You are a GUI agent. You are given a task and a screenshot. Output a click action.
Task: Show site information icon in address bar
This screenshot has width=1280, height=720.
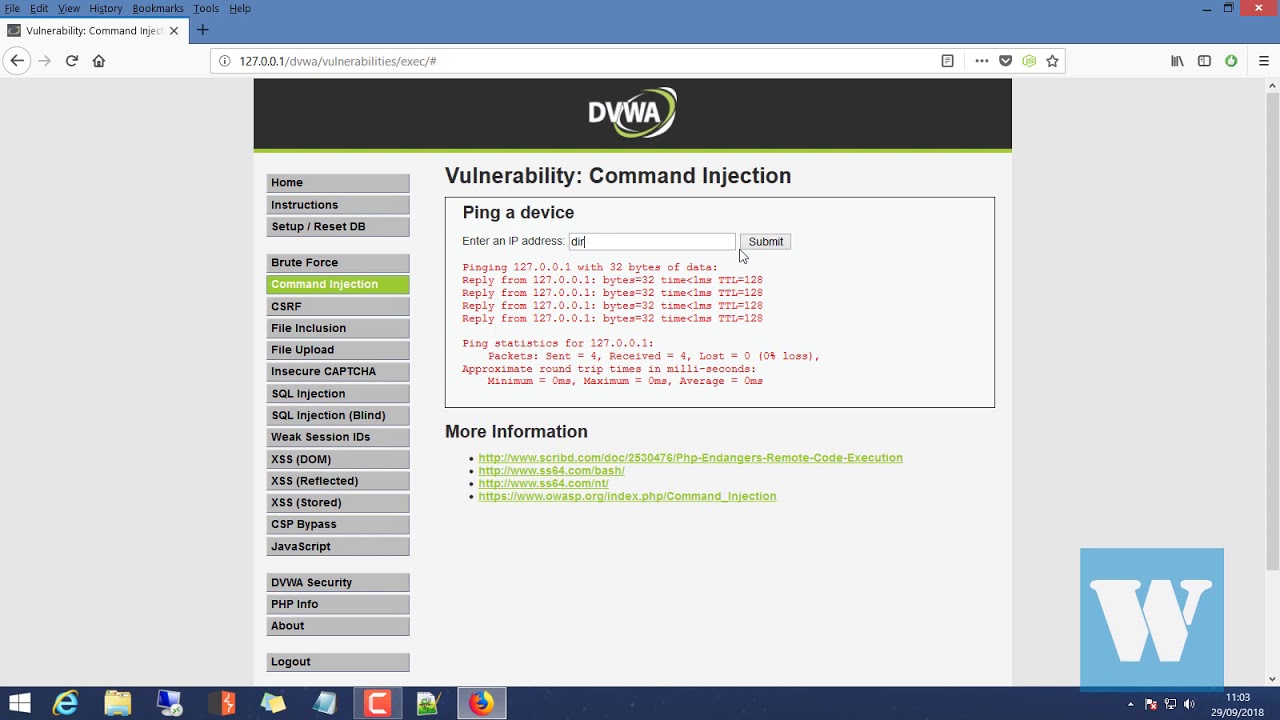[x=224, y=61]
